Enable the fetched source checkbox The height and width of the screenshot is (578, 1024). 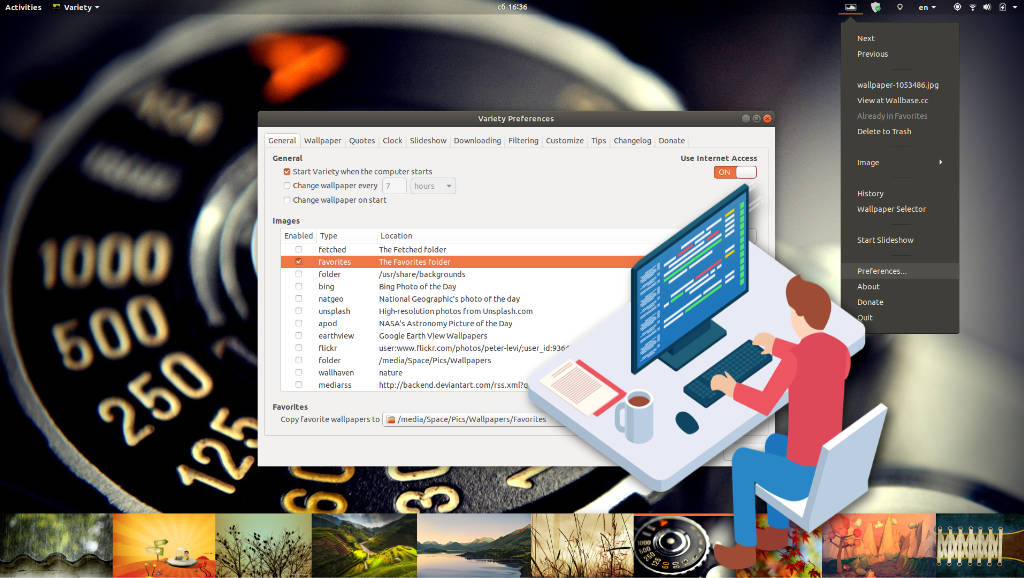pyautogui.click(x=298, y=249)
